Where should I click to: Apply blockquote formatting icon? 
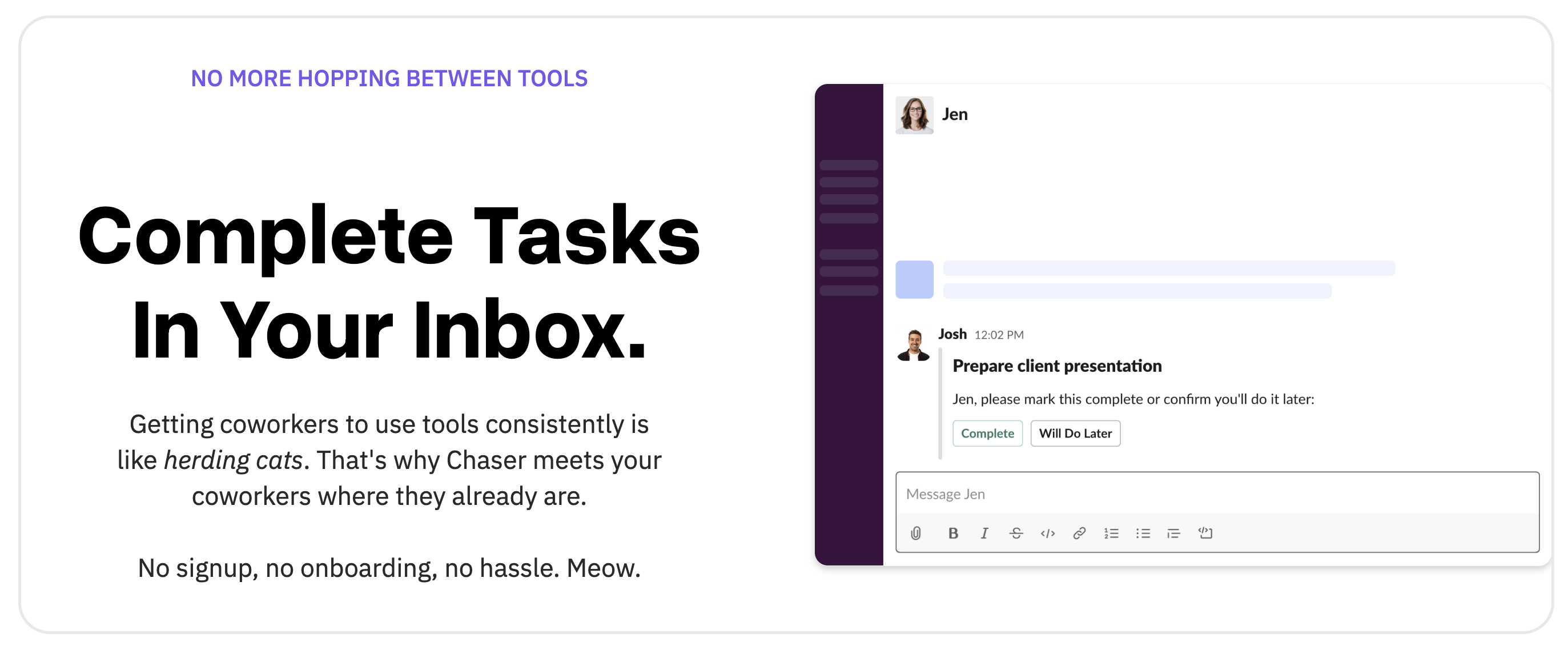tap(1173, 533)
